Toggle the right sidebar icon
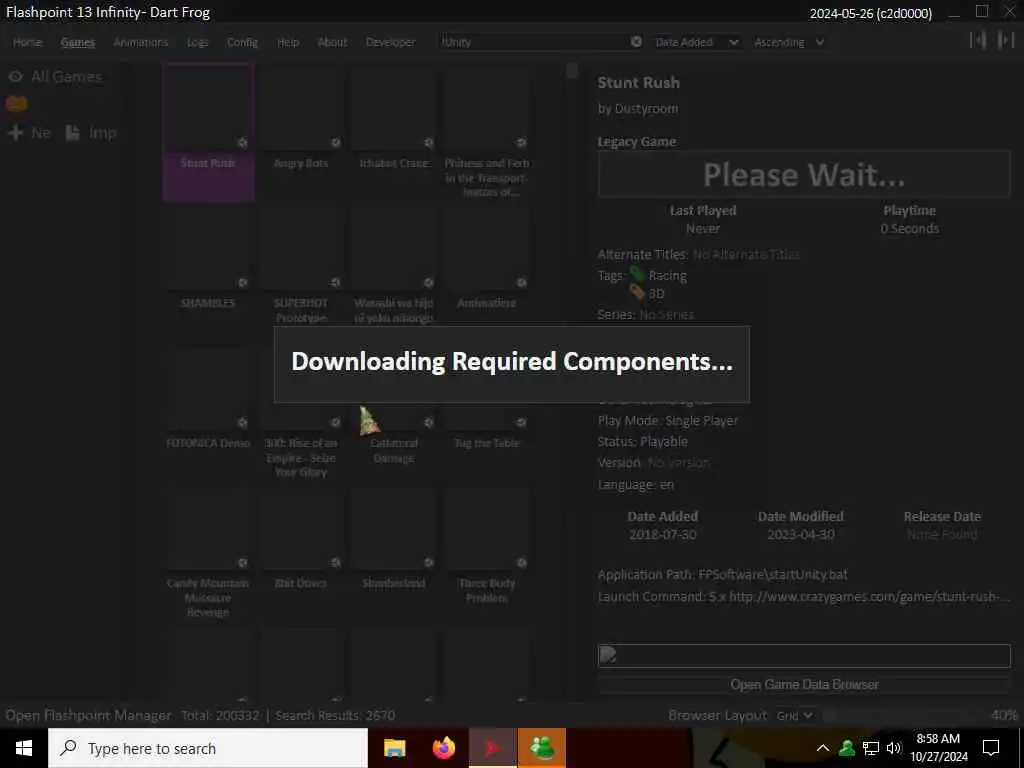 point(1006,40)
